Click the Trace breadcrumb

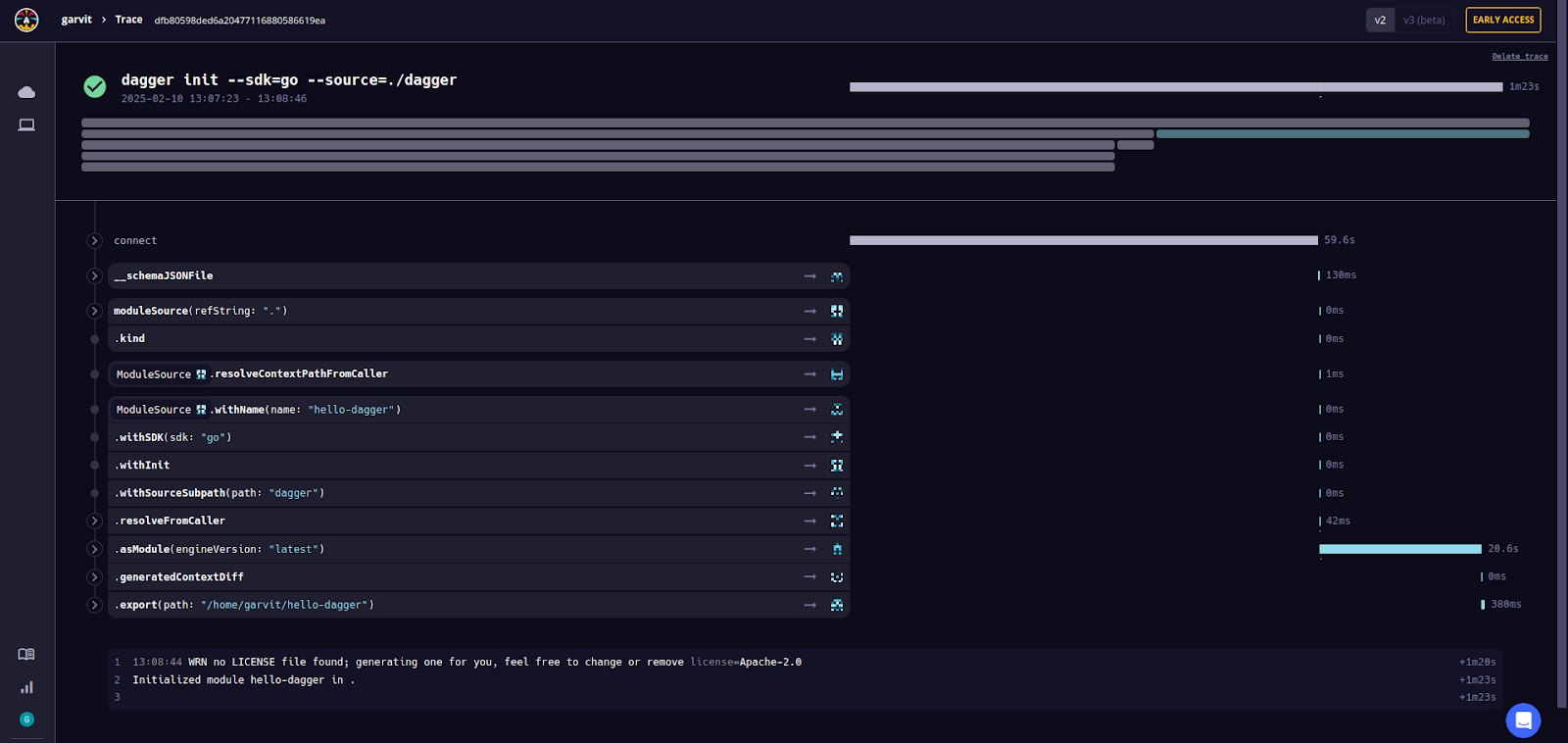coord(128,20)
